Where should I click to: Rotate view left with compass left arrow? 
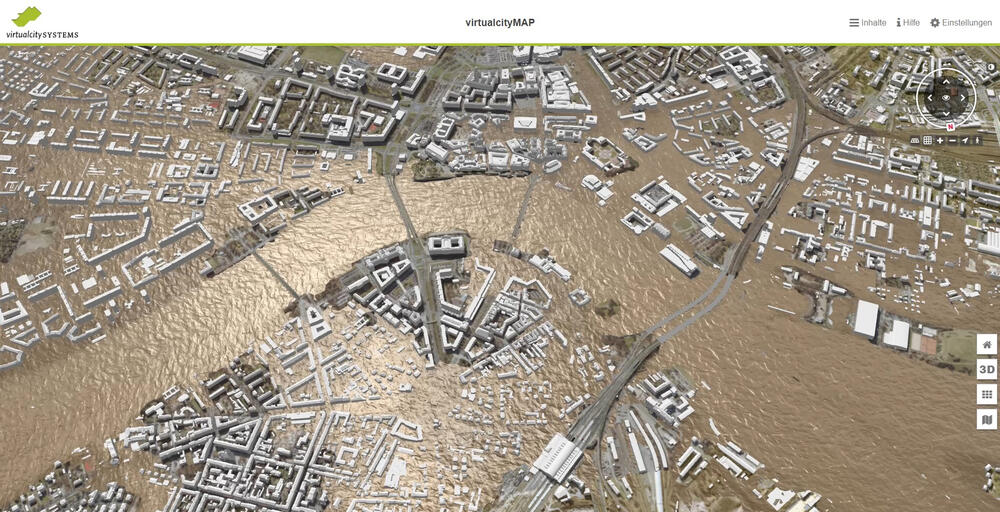pos(929,98)
